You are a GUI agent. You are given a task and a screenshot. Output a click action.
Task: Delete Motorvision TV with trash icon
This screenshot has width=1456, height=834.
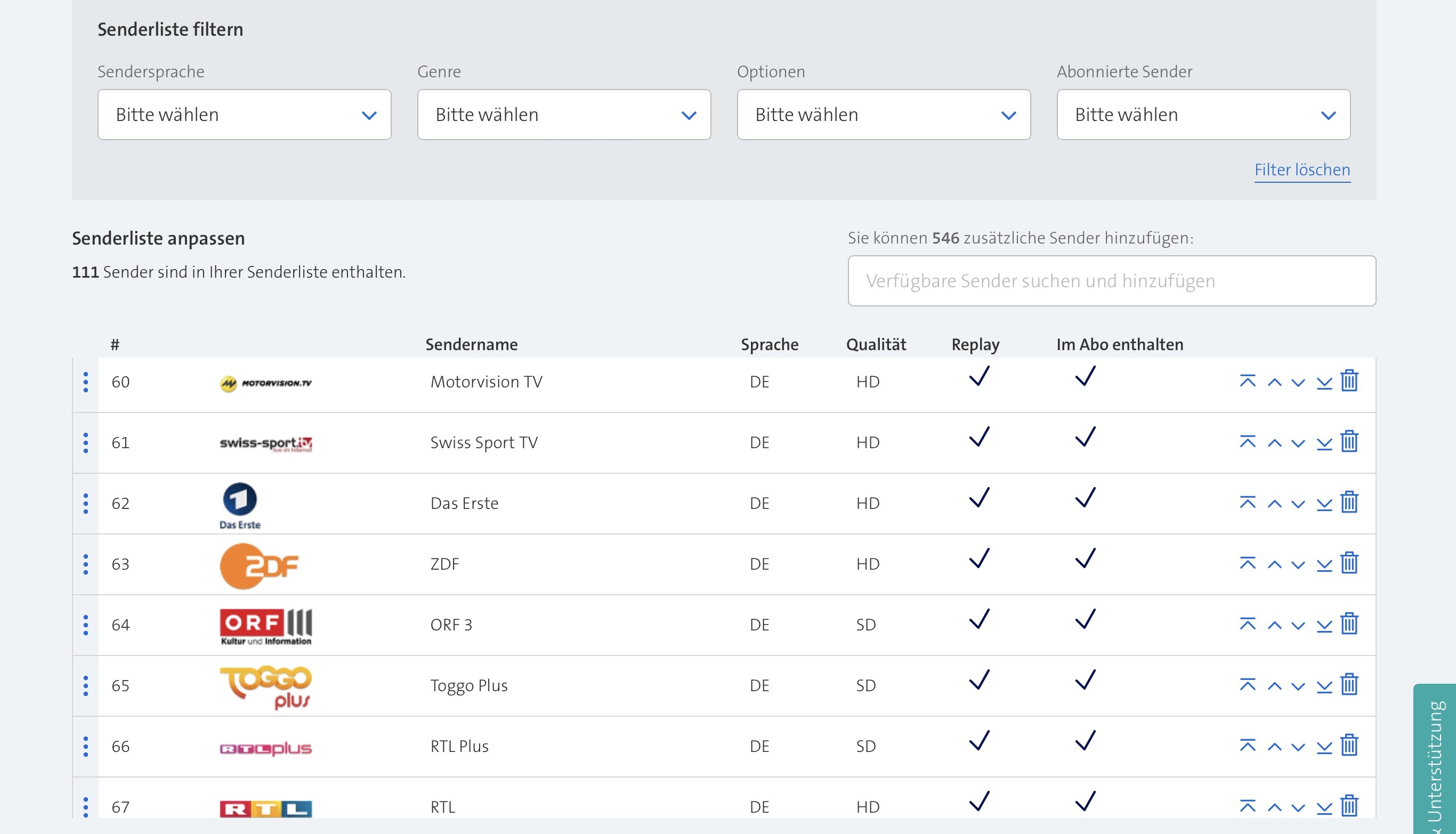1349,380
